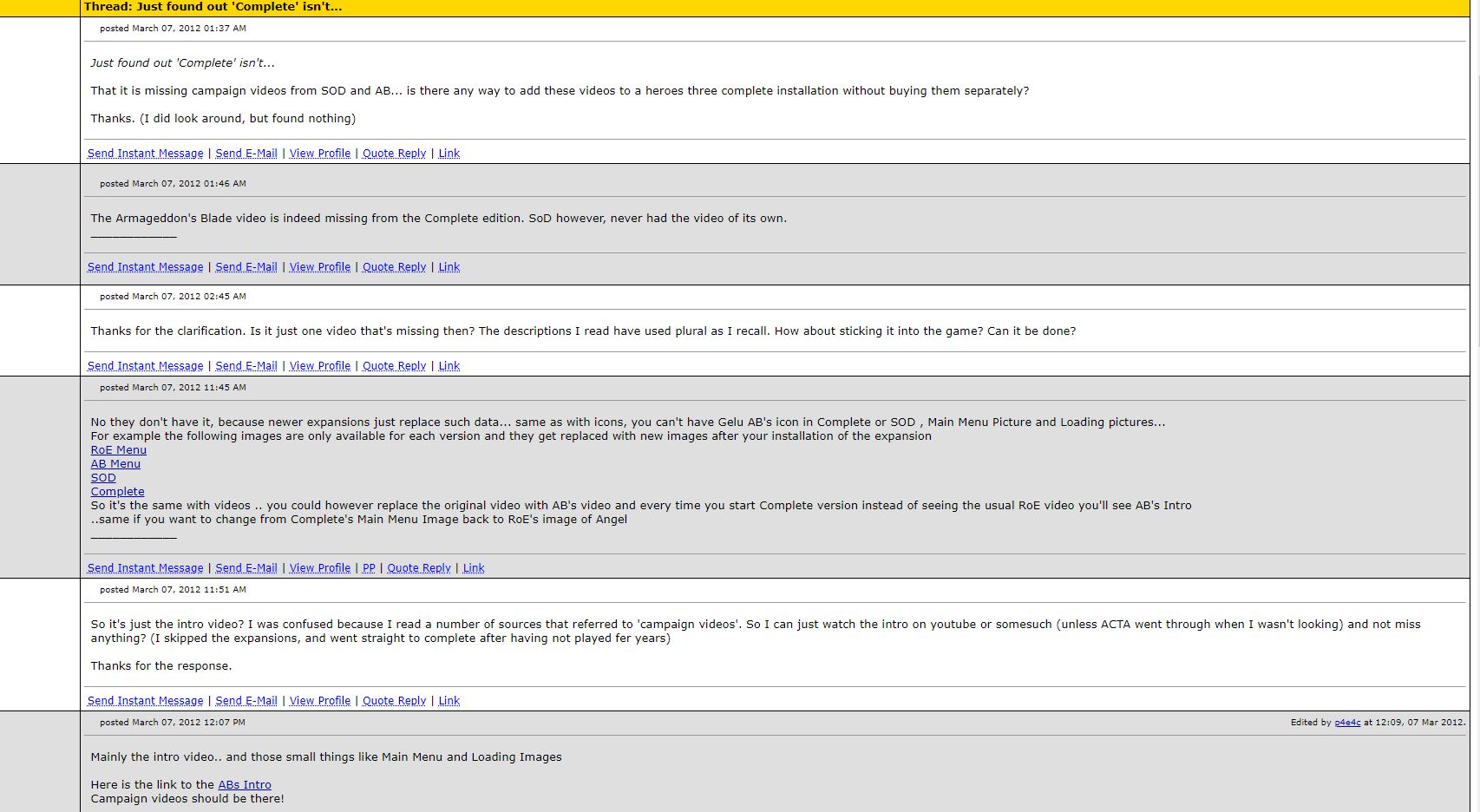Viewport: 1480px width, 812px height.
Task: Quote Reply to the 01:37 AM post
Action: [394, 154]
